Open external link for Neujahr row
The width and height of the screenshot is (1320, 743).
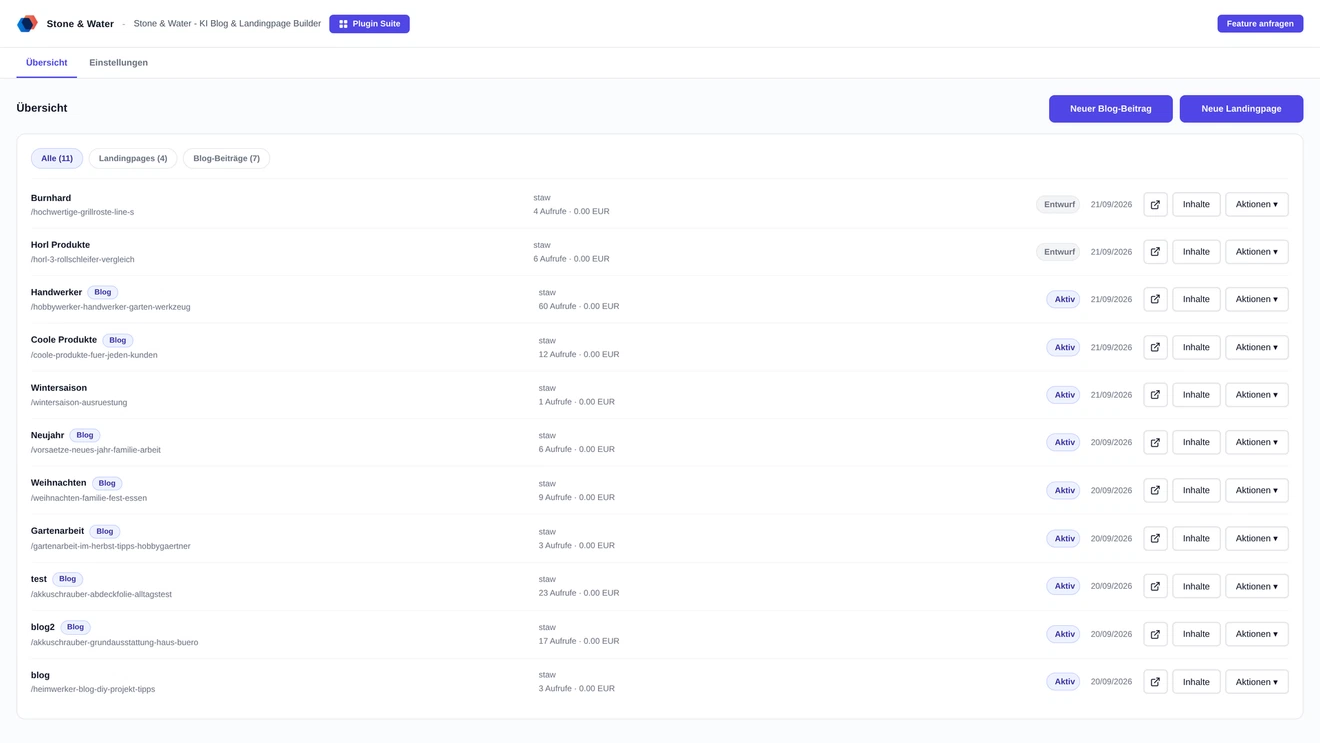pyautogui.click(x=1155, y=442)
